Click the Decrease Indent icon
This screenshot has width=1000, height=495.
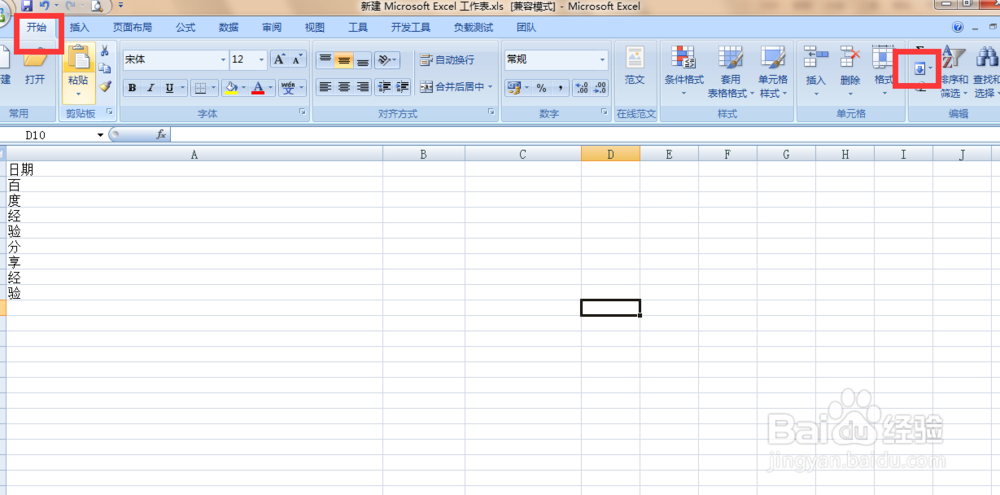pos(384,87)
